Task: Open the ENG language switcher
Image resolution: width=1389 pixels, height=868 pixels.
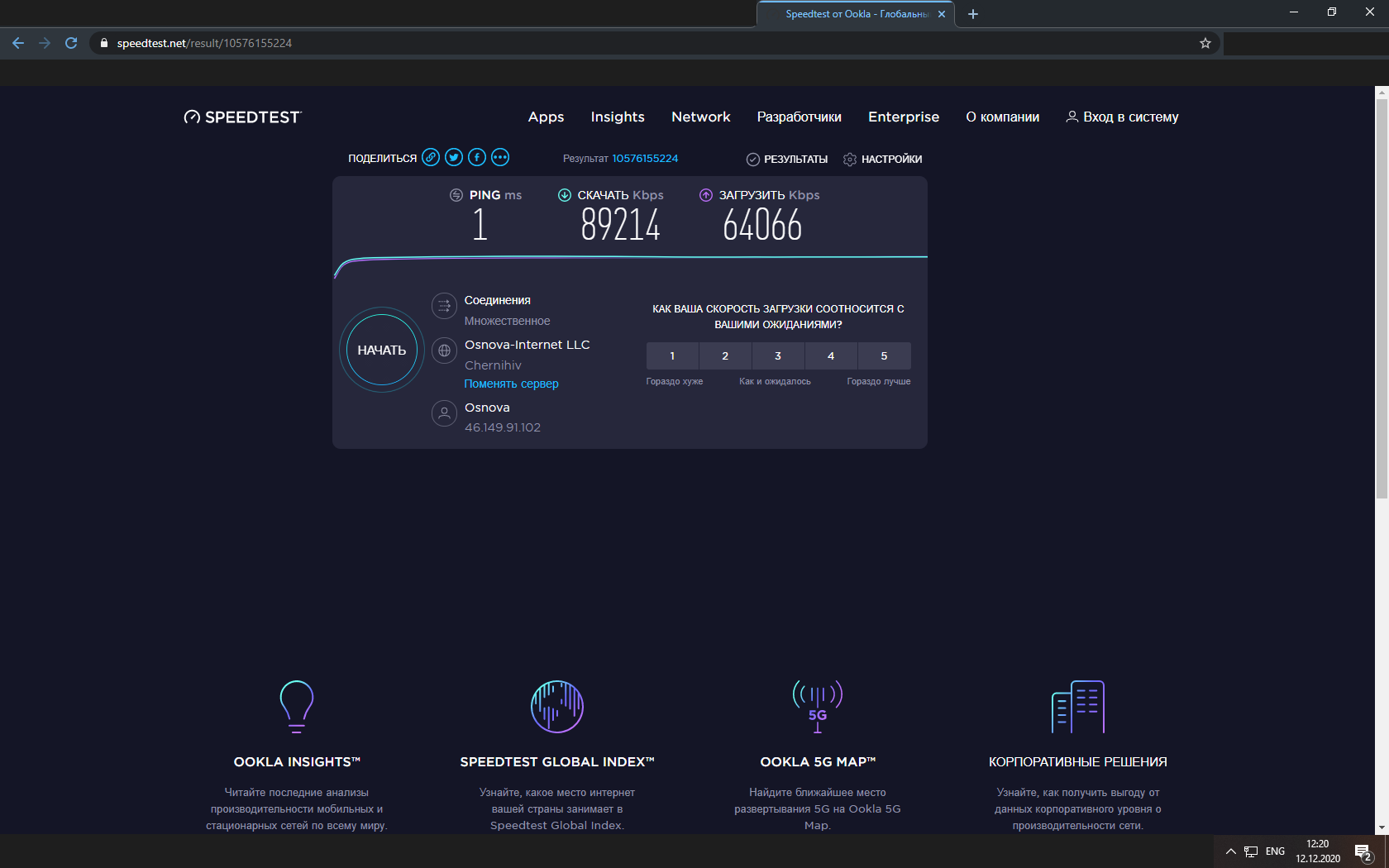Action: coord(1275,851)
